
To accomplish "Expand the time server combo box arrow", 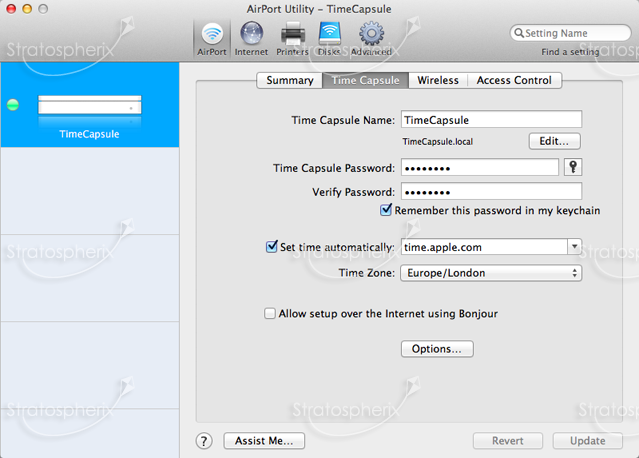I will point(574,247).
